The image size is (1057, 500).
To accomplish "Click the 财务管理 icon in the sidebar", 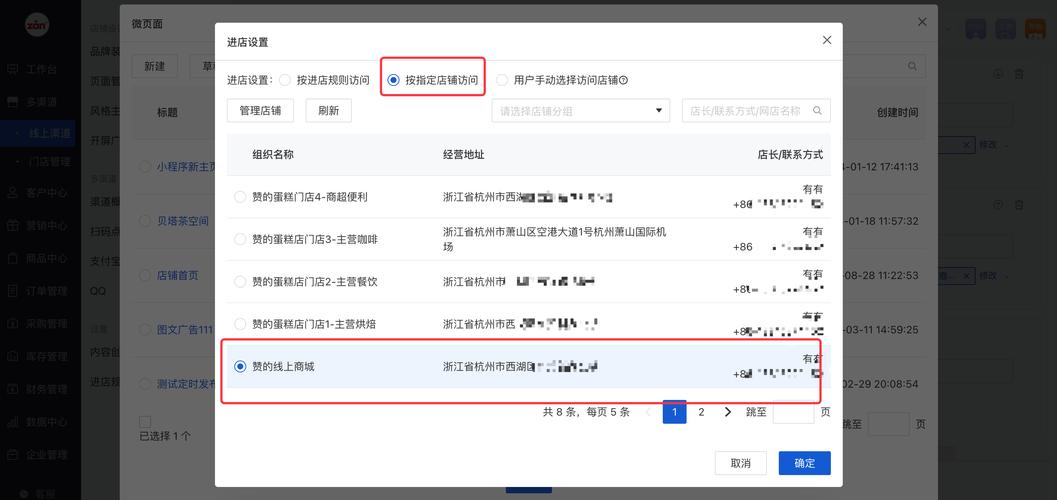I will 12,389.
